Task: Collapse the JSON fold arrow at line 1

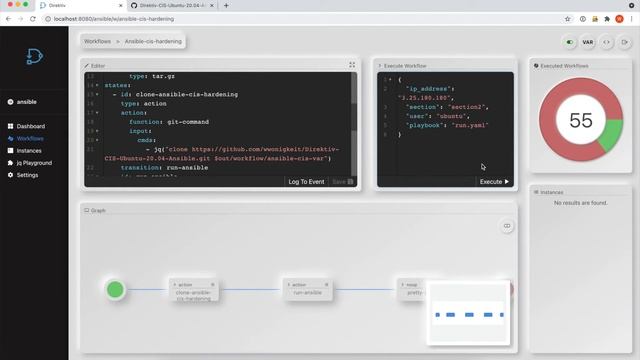Action: [x=390, y=80]
